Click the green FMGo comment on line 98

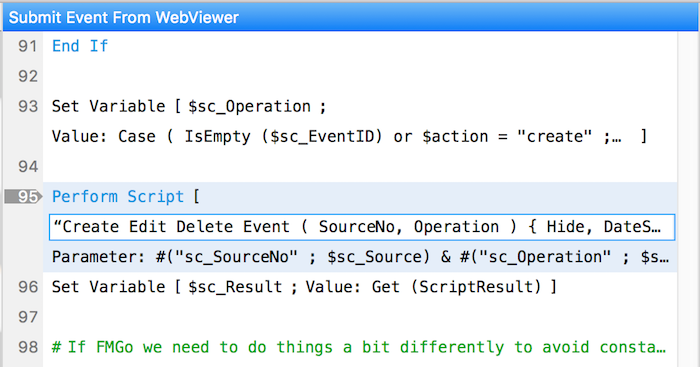point(359,347)
